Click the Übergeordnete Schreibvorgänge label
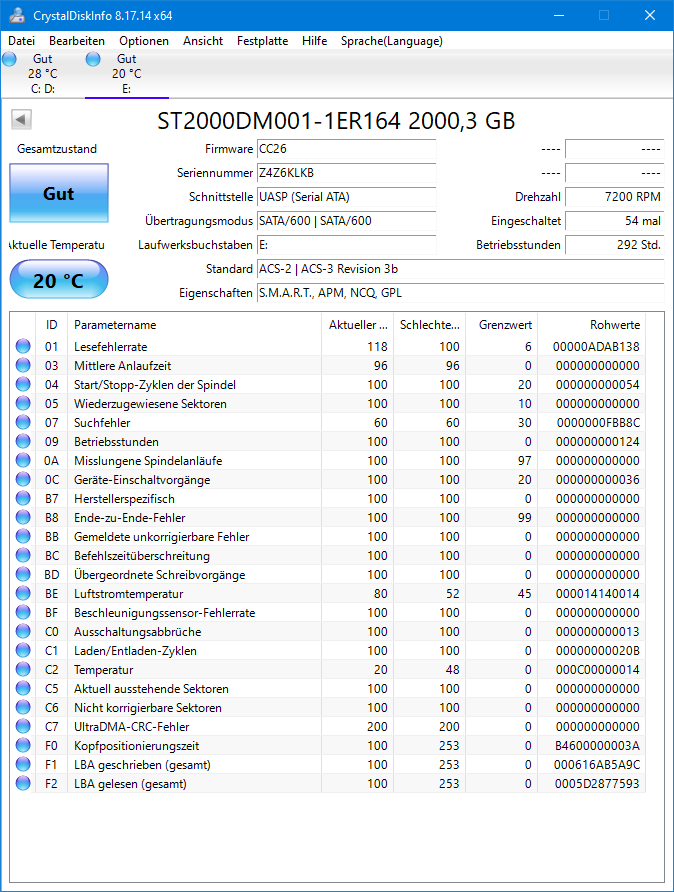 (x=159, y=575)
